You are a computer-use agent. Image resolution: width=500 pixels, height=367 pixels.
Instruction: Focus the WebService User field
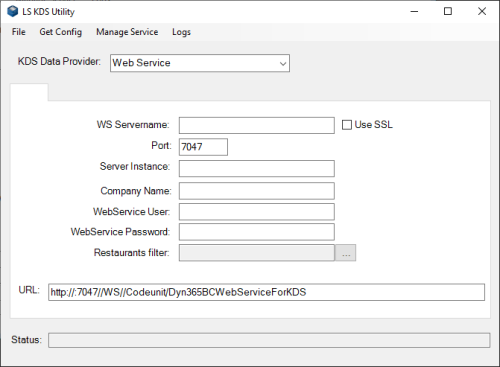coord(257,212)
